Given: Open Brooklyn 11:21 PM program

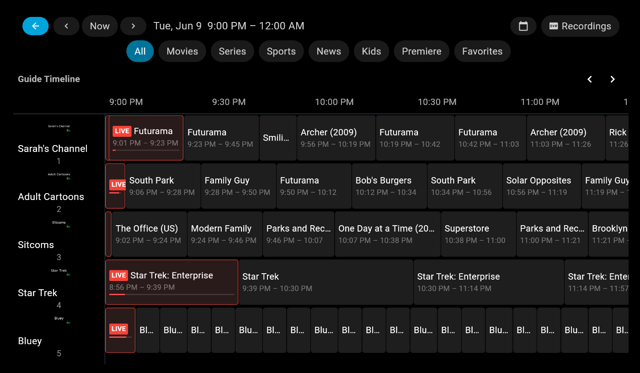Looking at the screenshot, I should point(609,234).
